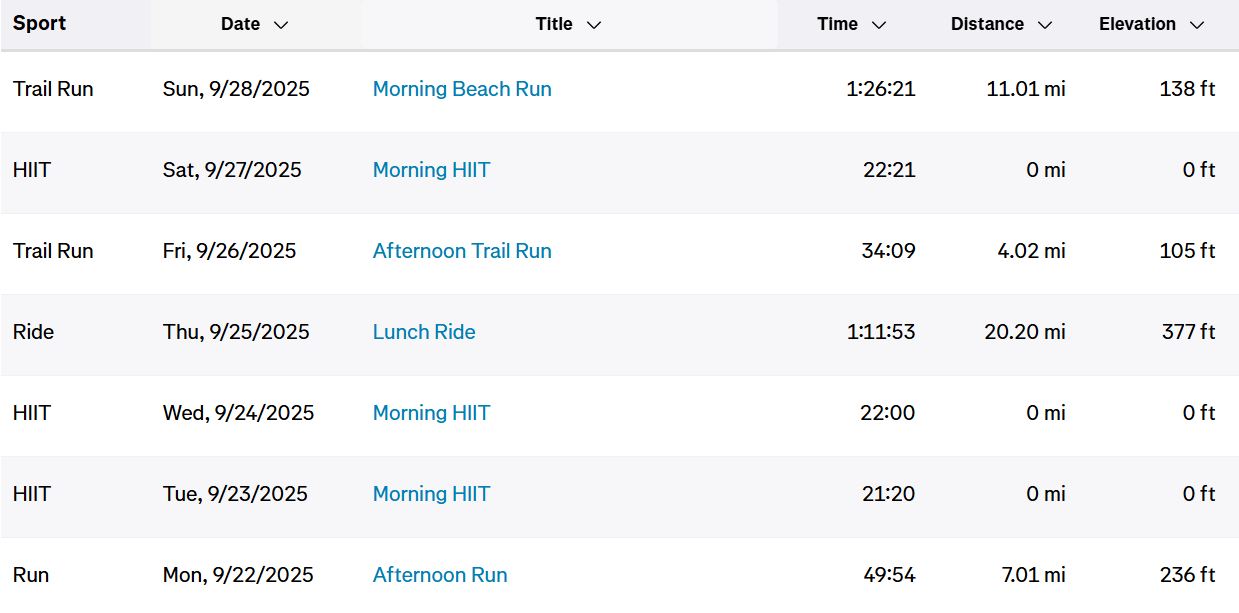The image size is (1239, 613).
Task: Open Morning HIIT from Wed 9/24
Action: [x=431, y=413]
